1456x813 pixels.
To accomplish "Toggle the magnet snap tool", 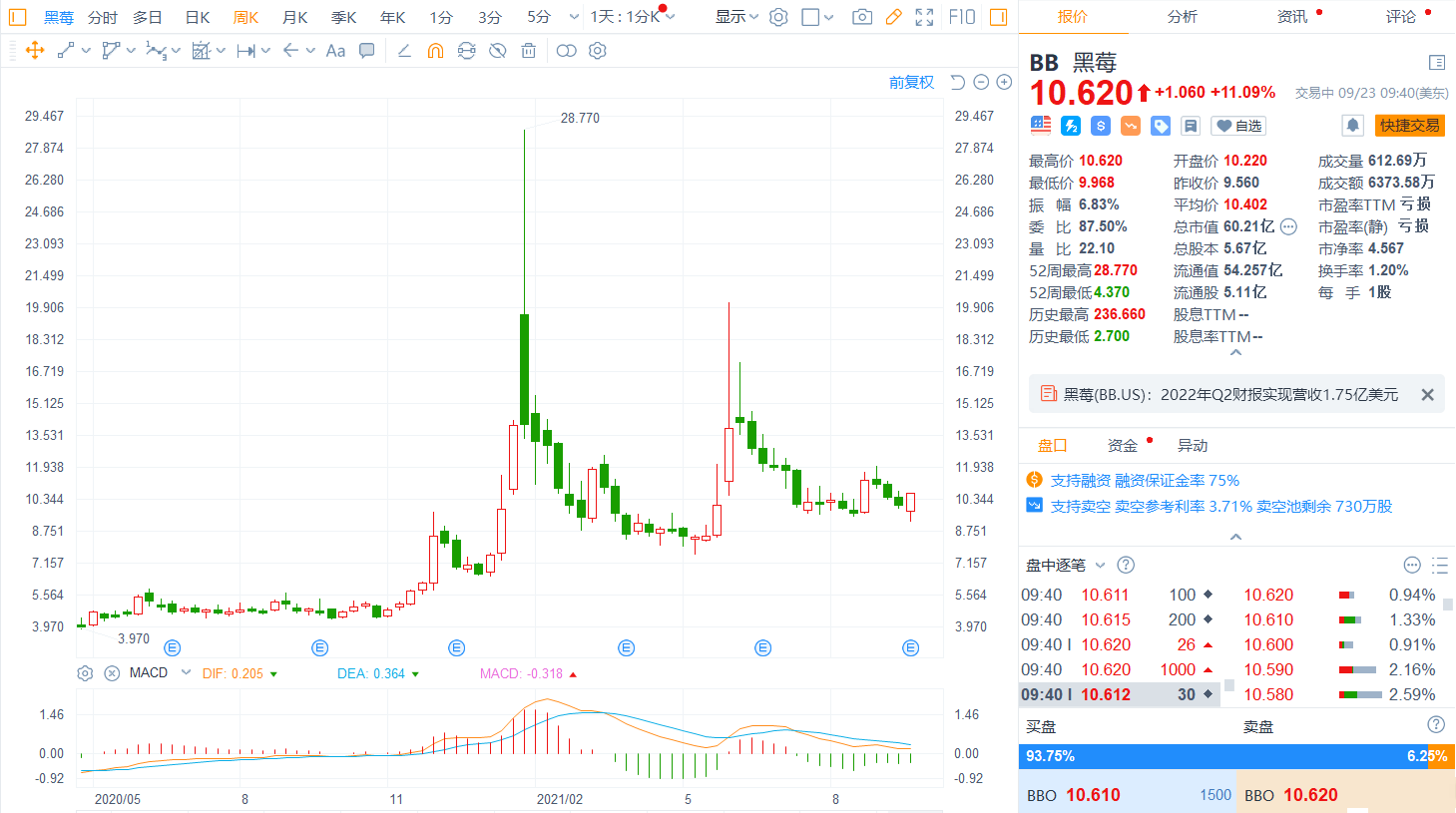I will tap(435, 51).
